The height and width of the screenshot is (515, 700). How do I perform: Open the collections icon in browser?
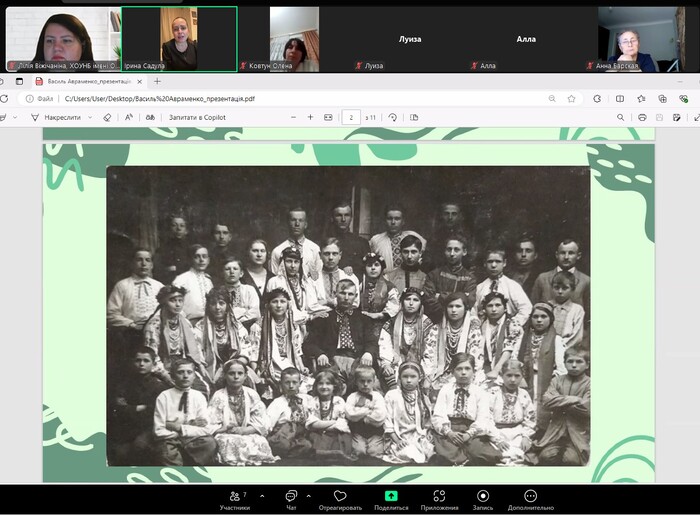662,99
